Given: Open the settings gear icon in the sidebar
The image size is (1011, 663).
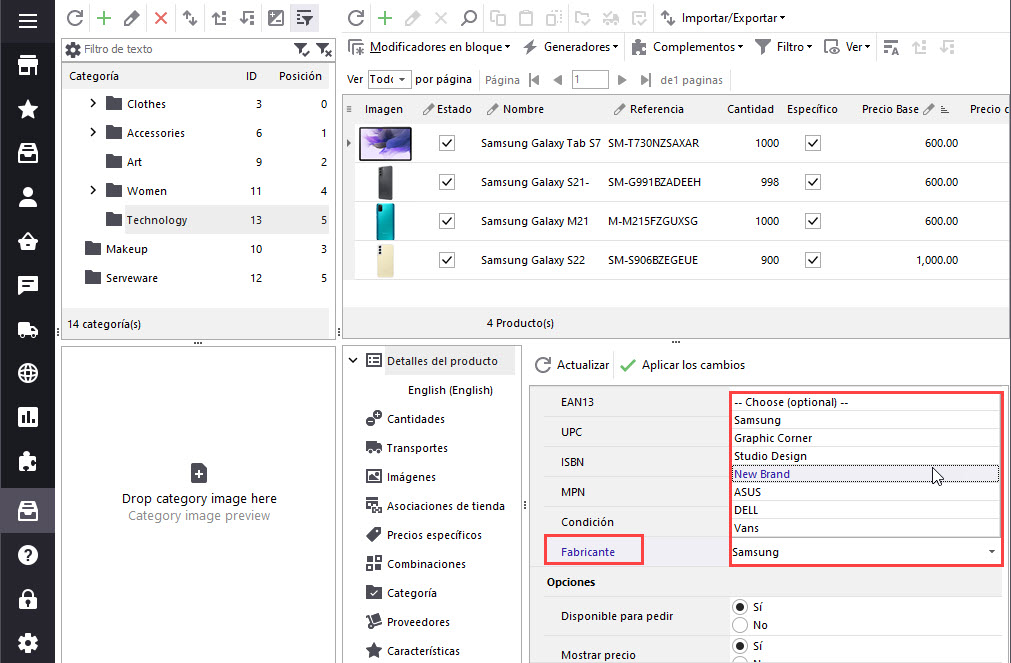Looking at the screenshot, I should (x=28, y=642).
